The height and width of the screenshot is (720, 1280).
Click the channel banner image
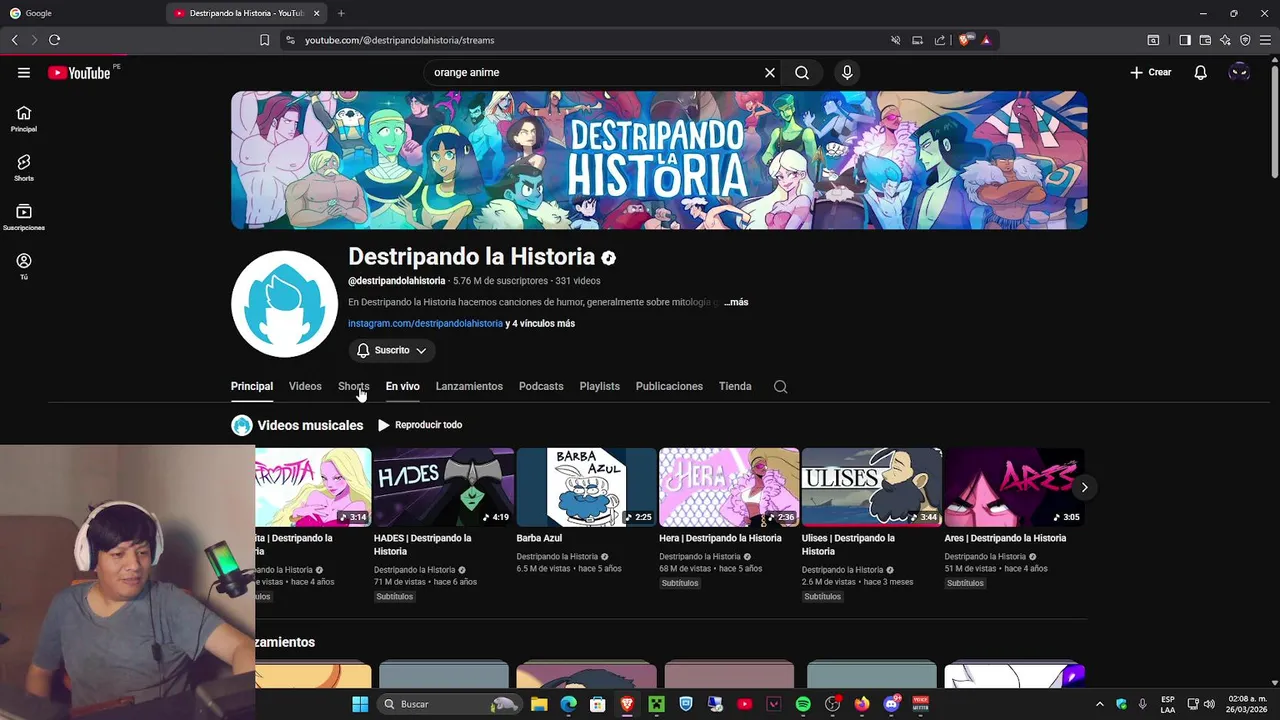pyautogui.click(x=659, y=160)
